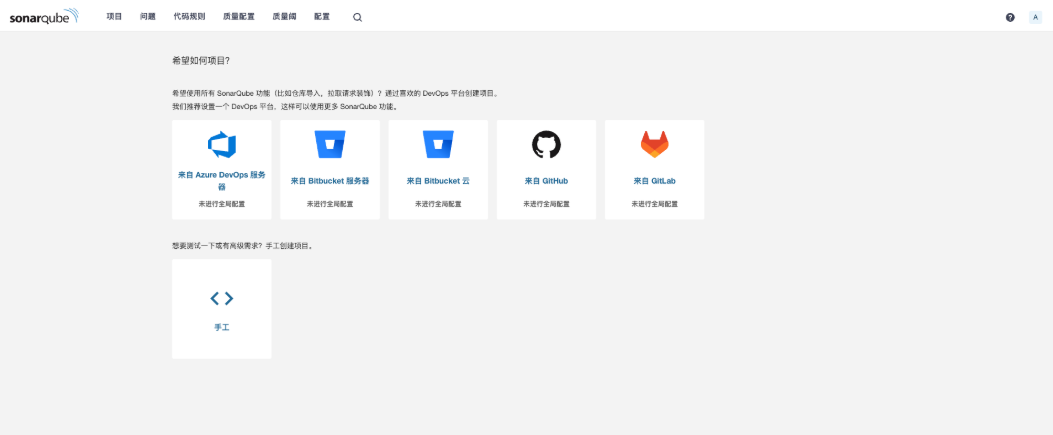Click the GitLab fox icon

click(x=654, y=144)
